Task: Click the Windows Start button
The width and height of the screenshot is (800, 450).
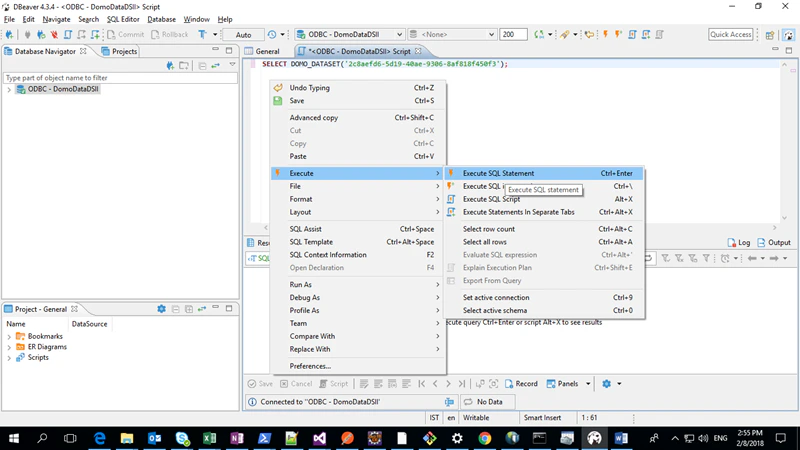Action: [14, 438]
